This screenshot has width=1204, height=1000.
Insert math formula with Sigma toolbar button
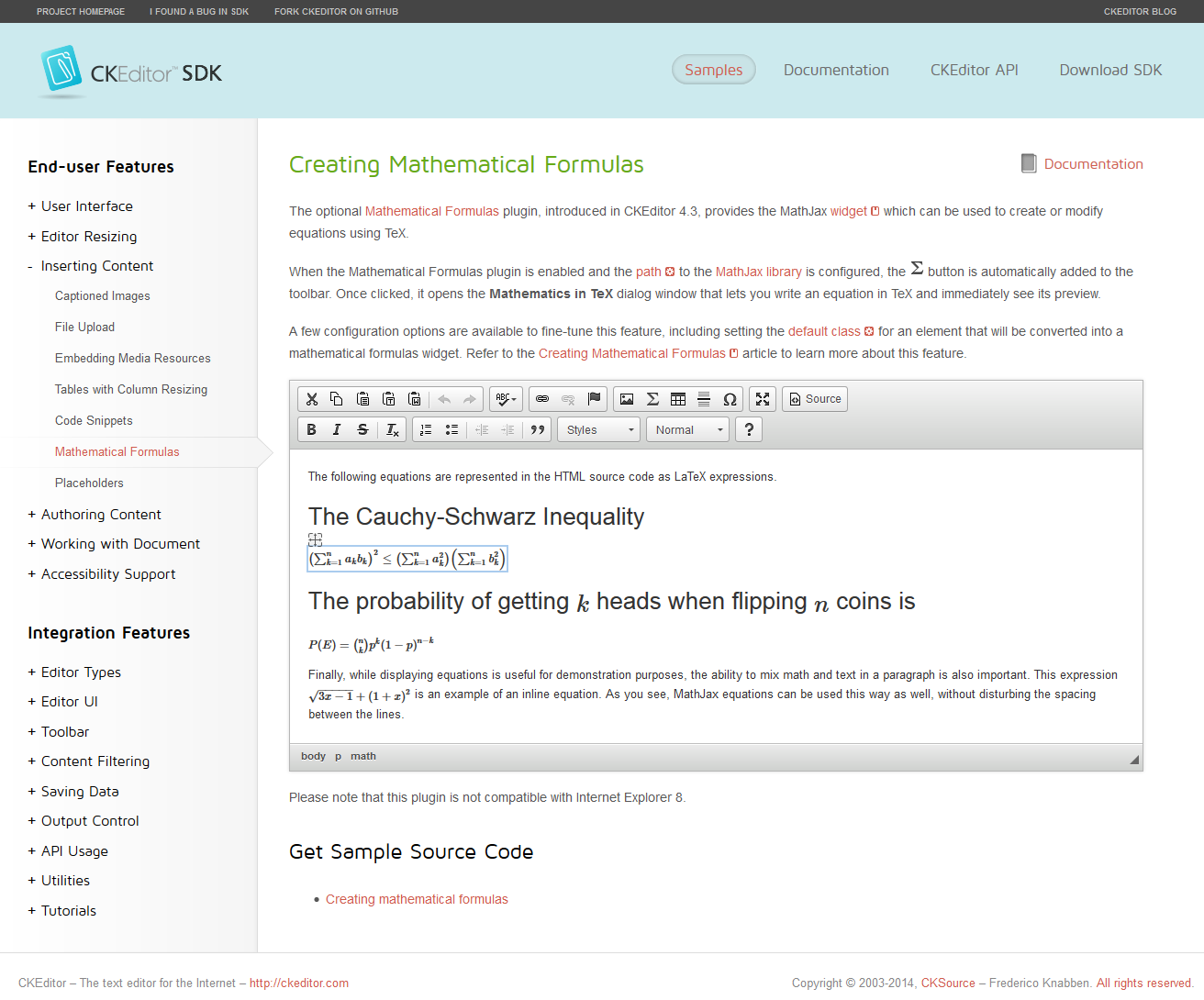point(652,399)
